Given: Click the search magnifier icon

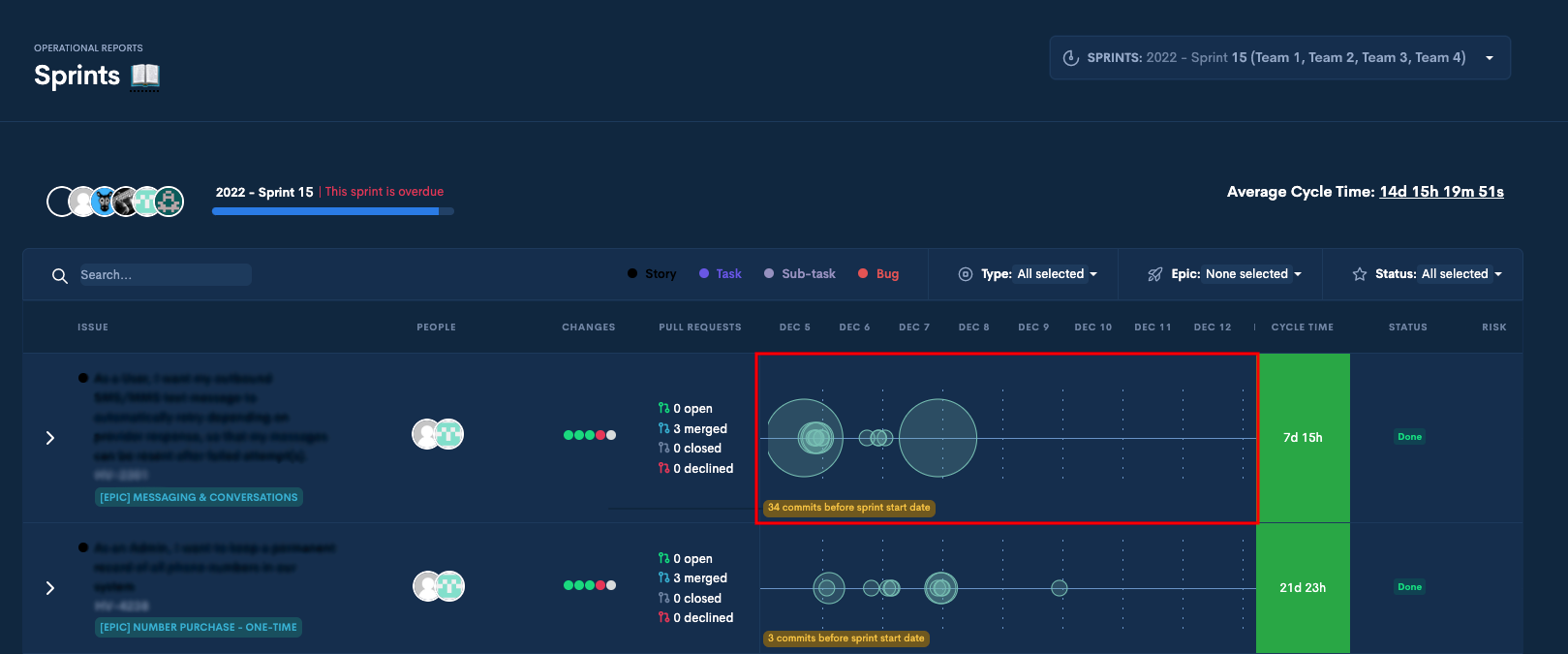Looking at the screenshot, I should click(x=60, y=276).
